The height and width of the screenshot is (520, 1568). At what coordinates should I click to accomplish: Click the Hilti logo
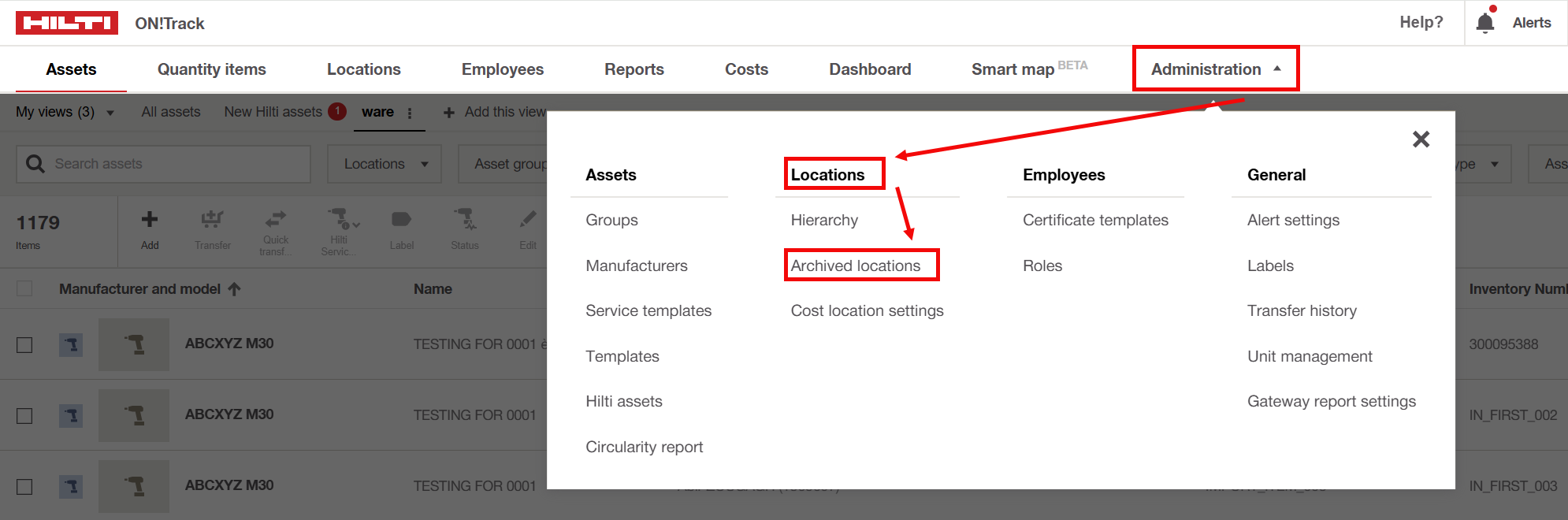pos(67,23)
